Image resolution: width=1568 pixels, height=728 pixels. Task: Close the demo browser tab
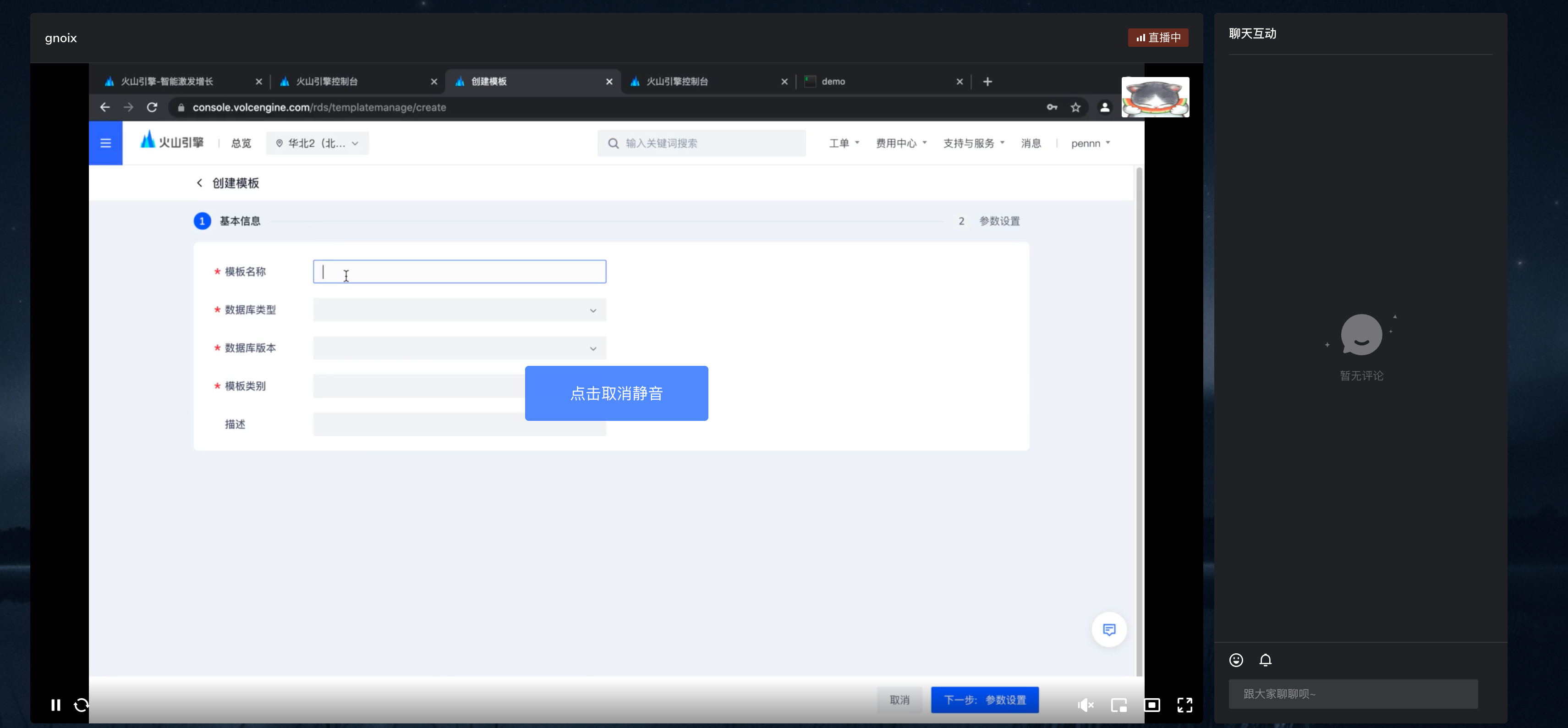(x=959, y=82)
